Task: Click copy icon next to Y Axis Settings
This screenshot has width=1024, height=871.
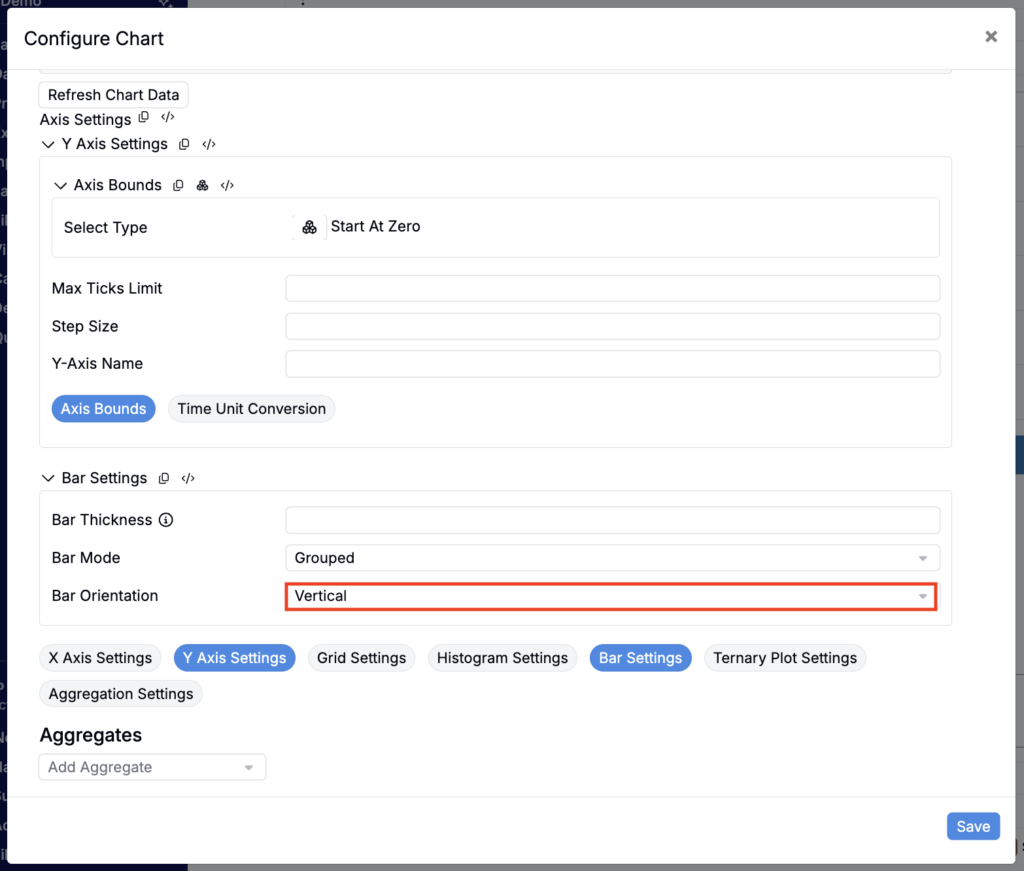Action: 184,144
